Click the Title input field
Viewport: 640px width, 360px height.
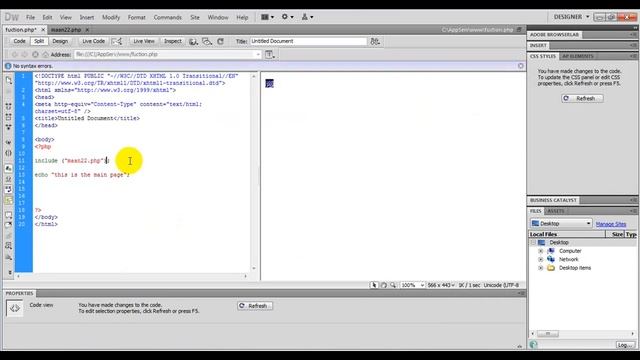pyautogui.click(x=308, y=41)
